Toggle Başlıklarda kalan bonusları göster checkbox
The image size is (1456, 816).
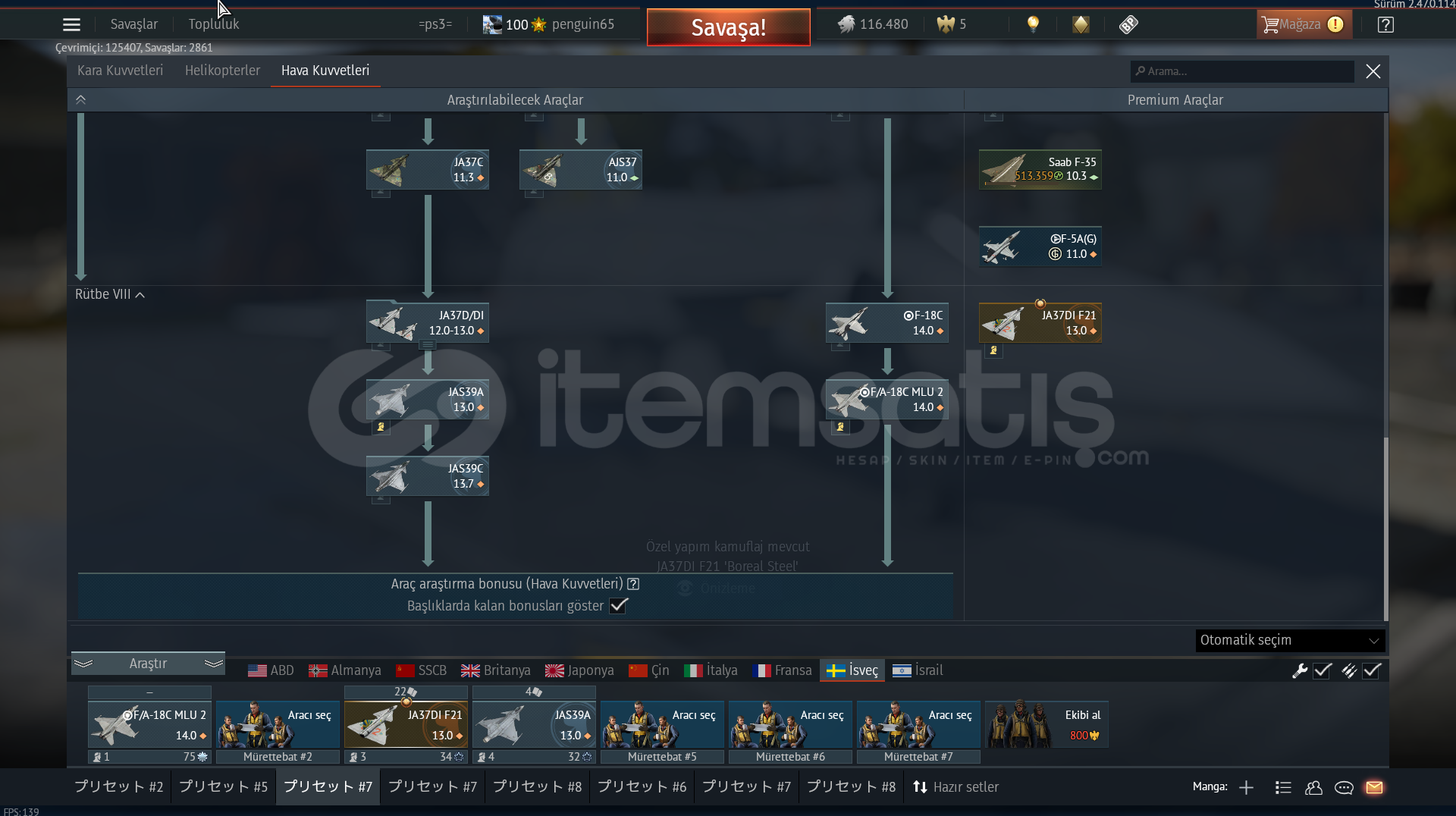[x=619, y=605]
